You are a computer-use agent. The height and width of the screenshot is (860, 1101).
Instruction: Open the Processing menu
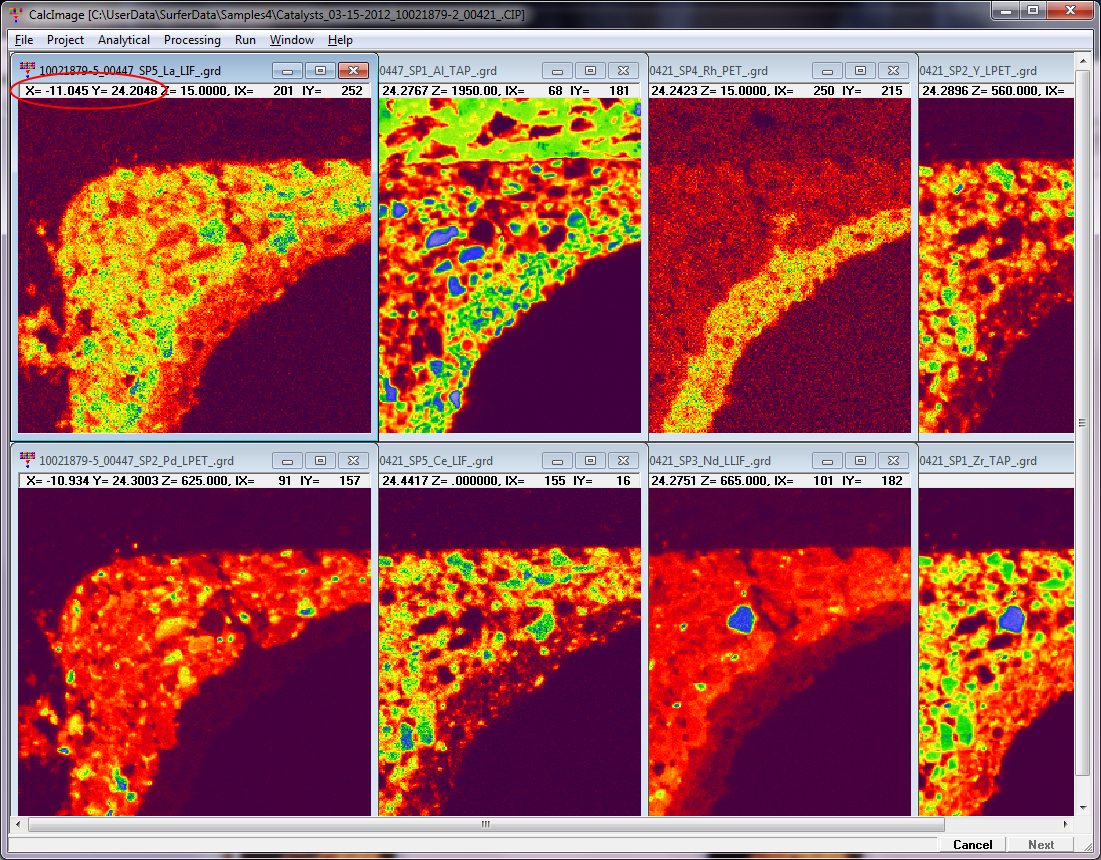[x=192, y=40]
